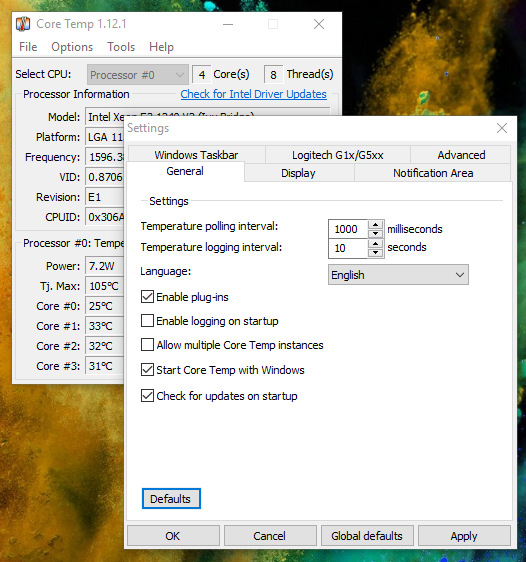Image resolution: width=526 pixels, height=562 pixels.
Task: Click the Cancel button
Action: pyautogui.click(x=271, y=536)
